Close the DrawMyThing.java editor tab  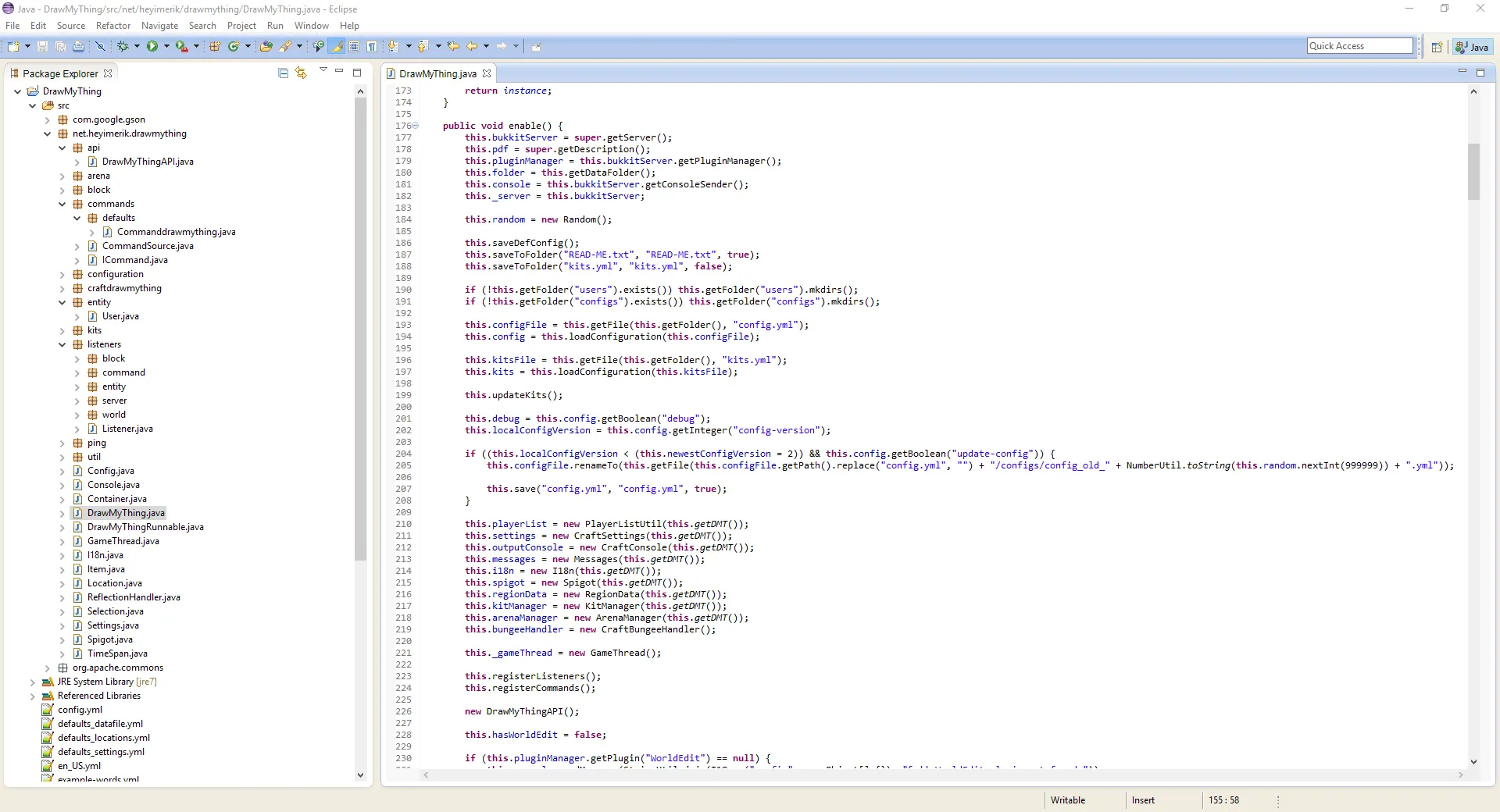487,73
